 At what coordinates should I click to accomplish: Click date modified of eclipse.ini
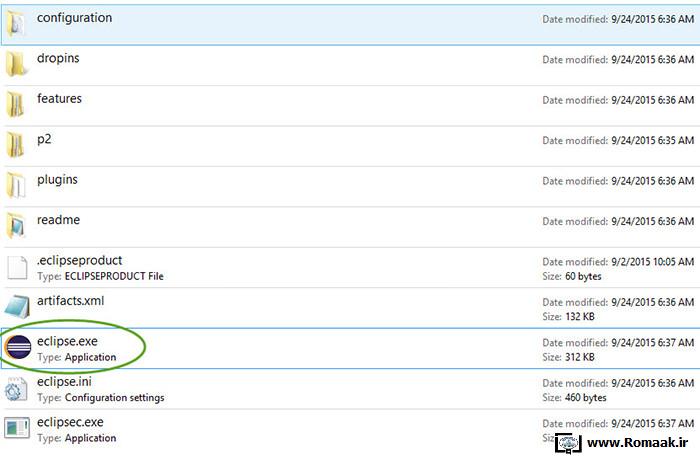click(618, 383)
